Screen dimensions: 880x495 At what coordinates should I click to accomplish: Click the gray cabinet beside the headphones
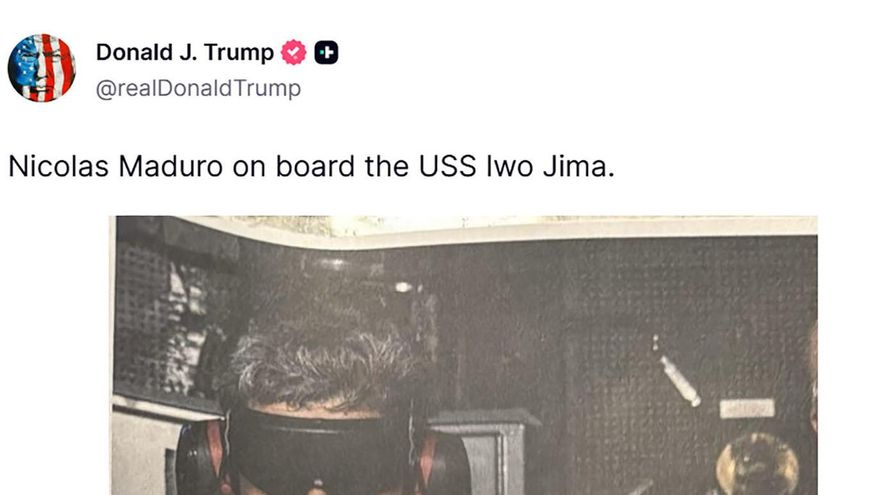(x=485, y=452)
